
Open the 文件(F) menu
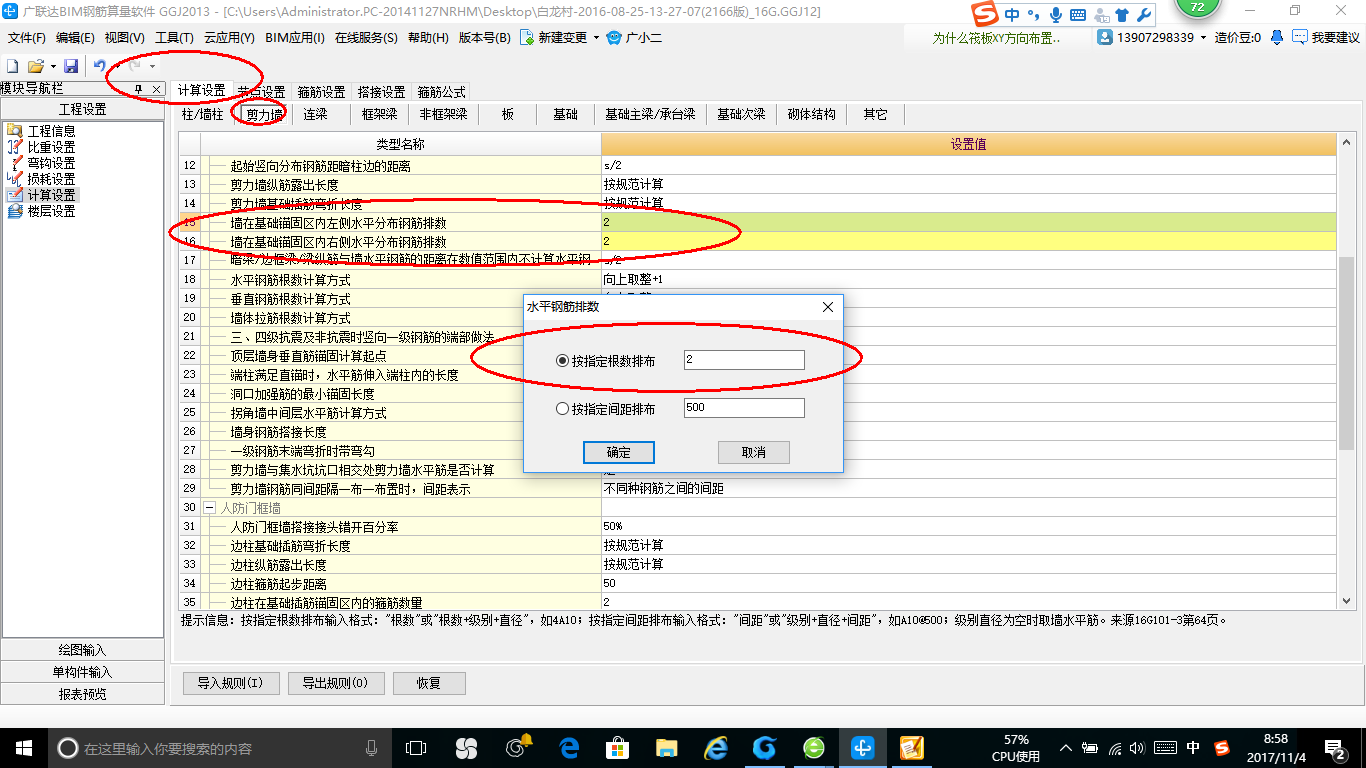27,38
